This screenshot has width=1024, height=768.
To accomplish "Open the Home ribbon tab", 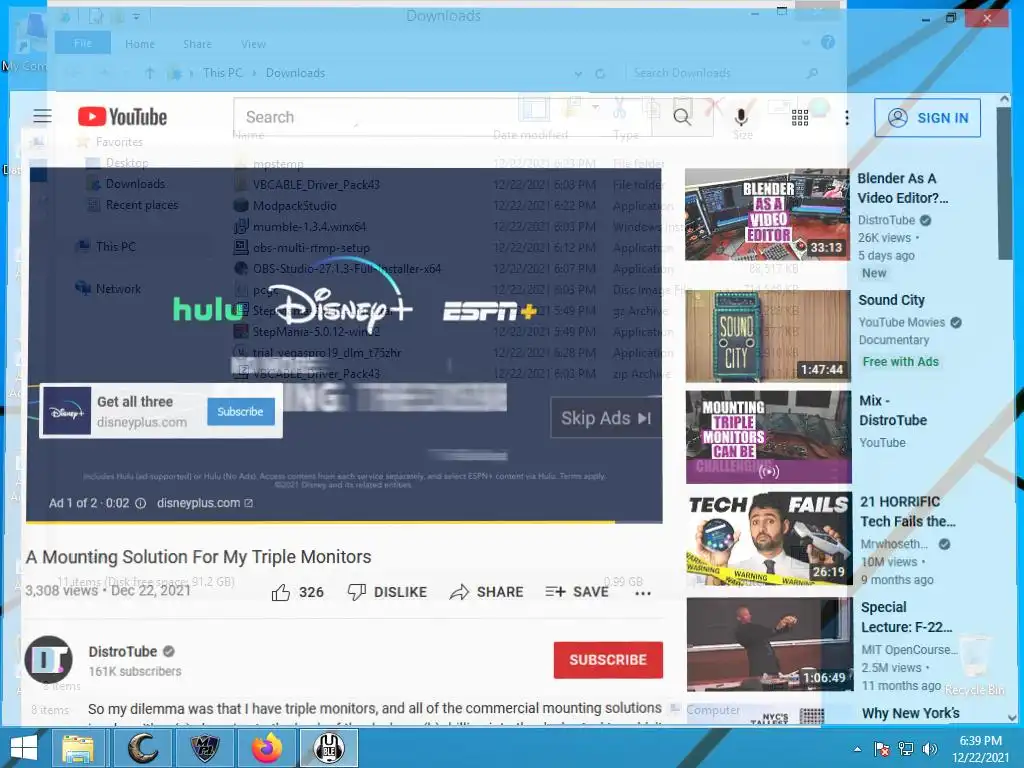I will pyautogui.click(x=140, y=44).
